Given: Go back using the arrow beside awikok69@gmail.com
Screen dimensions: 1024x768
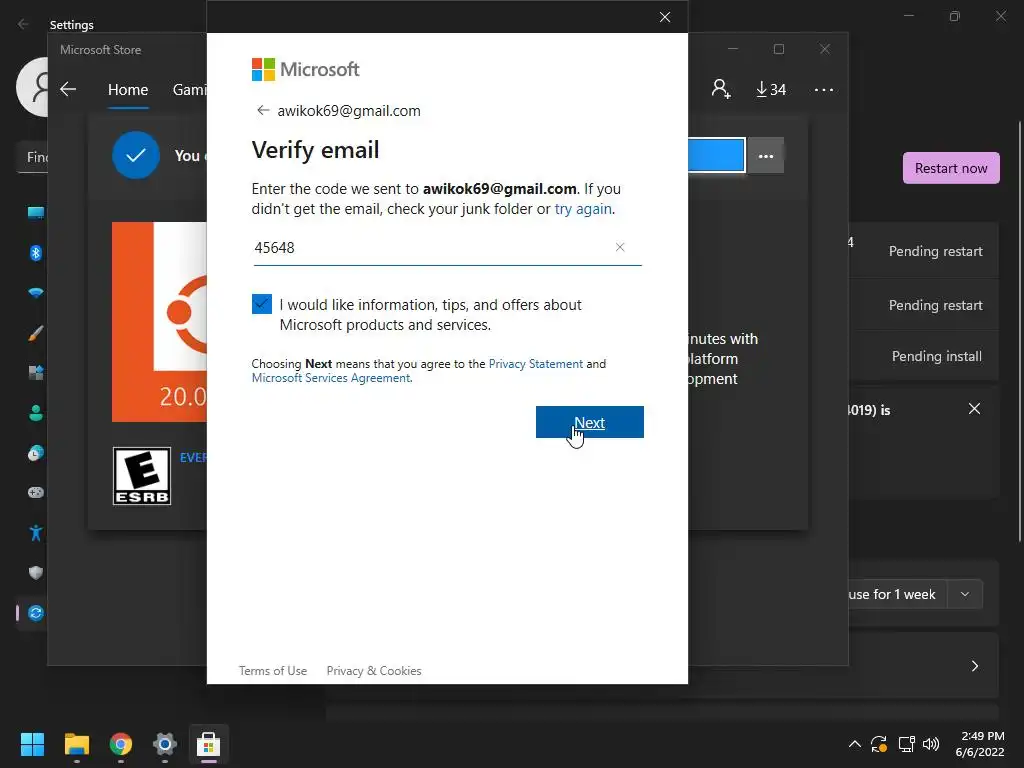Looking at the screenshot, I should (x=263, y=110).
